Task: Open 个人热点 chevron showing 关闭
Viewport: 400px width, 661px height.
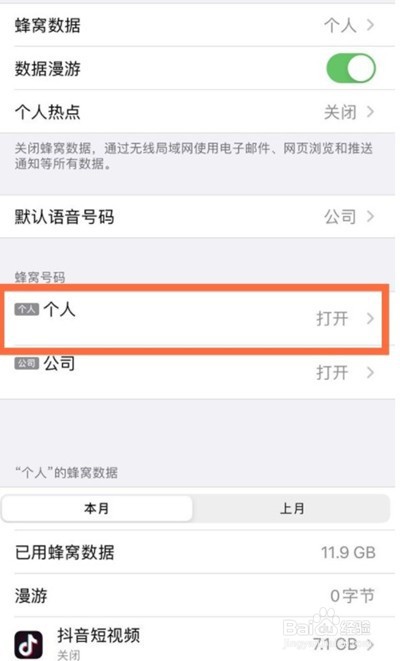Action: 370,112
